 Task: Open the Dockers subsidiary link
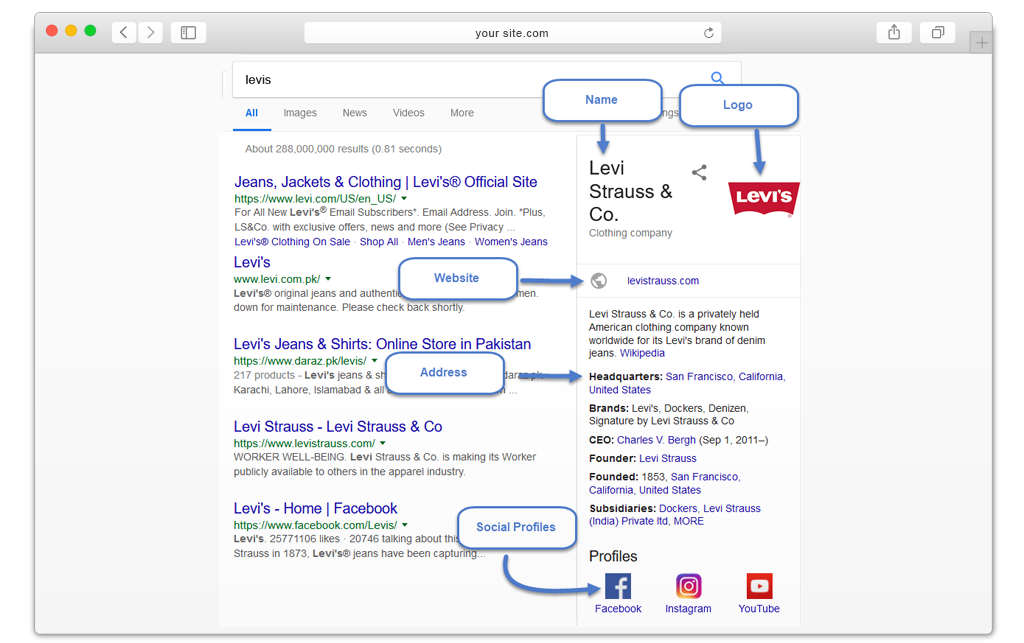678,509
